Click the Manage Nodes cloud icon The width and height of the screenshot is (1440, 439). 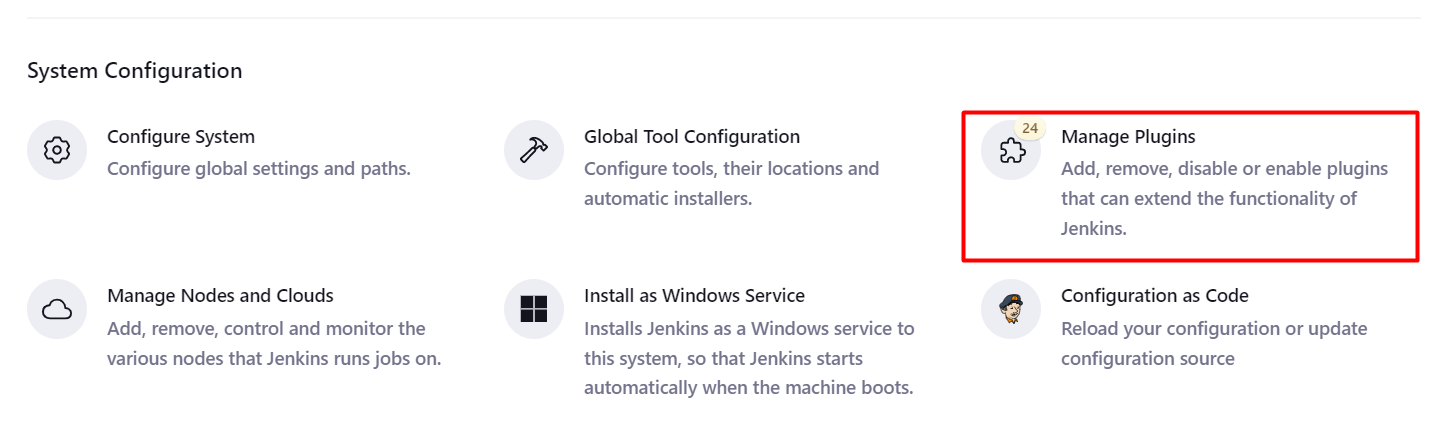57,310
